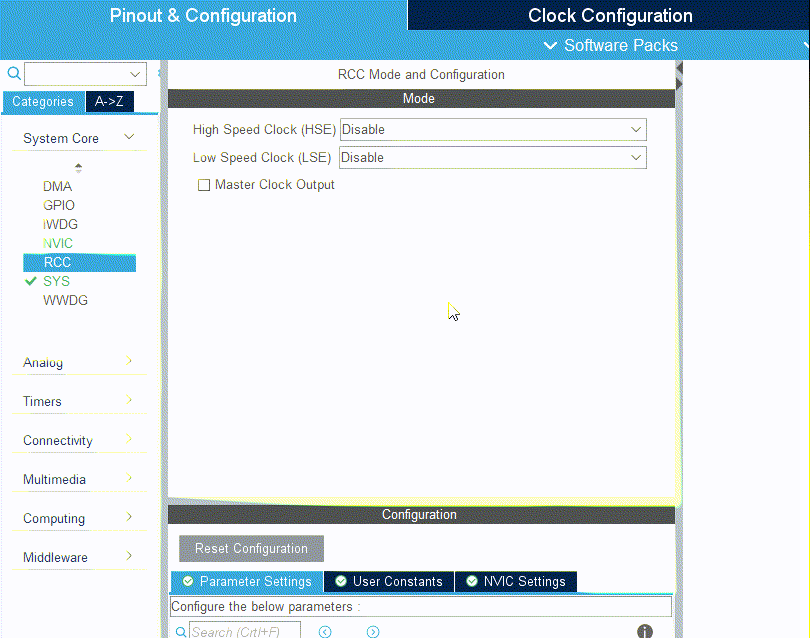This screenshot has height=638, width=810.
Task: Open Software Packs menu
Action: [611, 45]
